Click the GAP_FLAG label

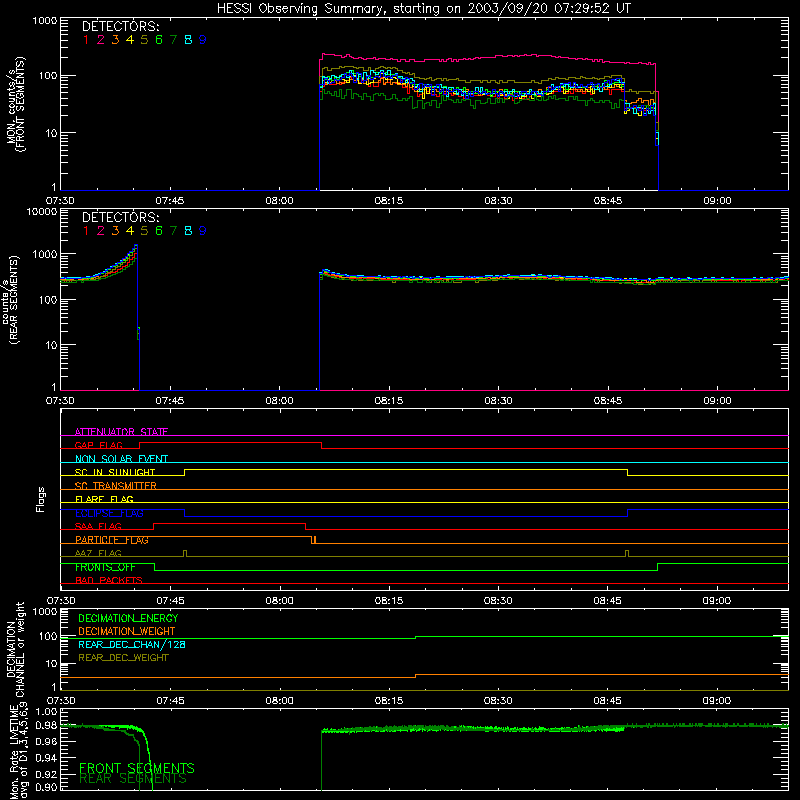pos(98,445)
